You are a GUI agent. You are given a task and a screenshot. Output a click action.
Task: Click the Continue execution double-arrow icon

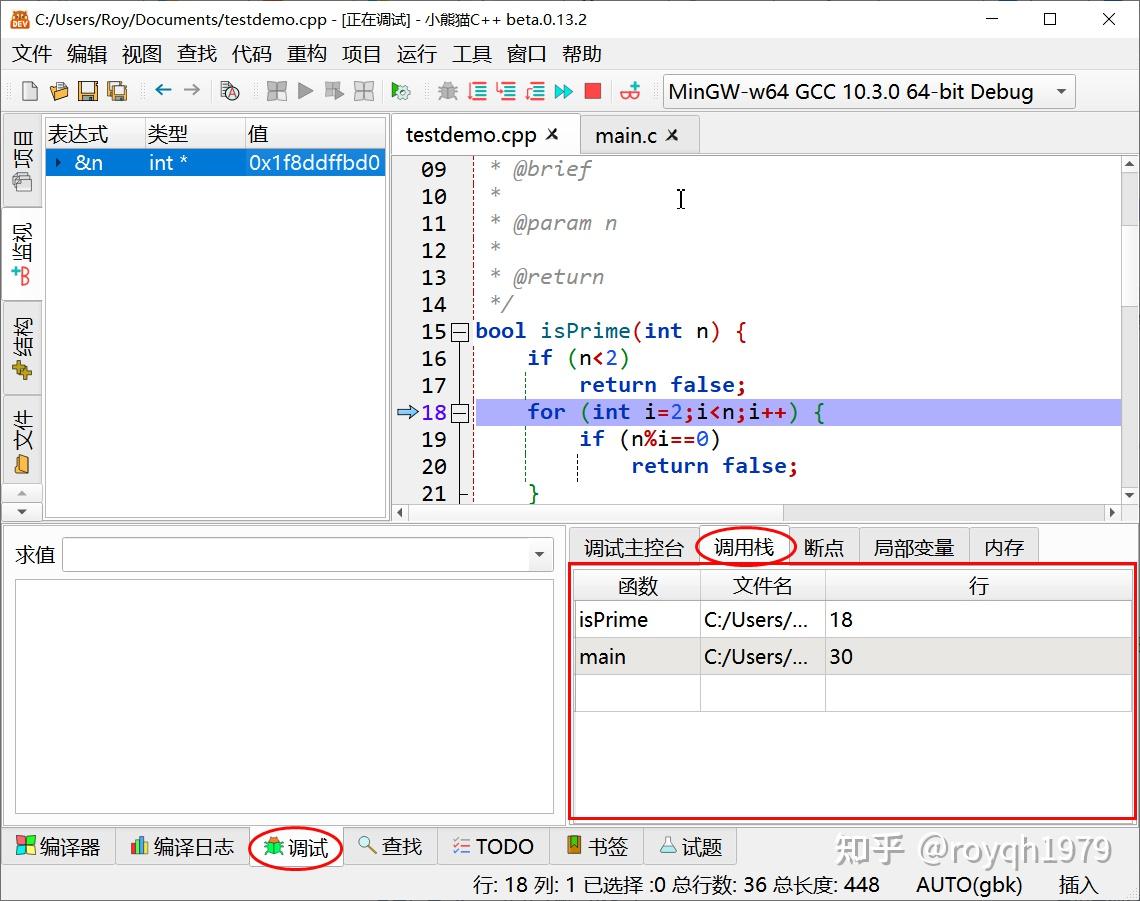564,91
